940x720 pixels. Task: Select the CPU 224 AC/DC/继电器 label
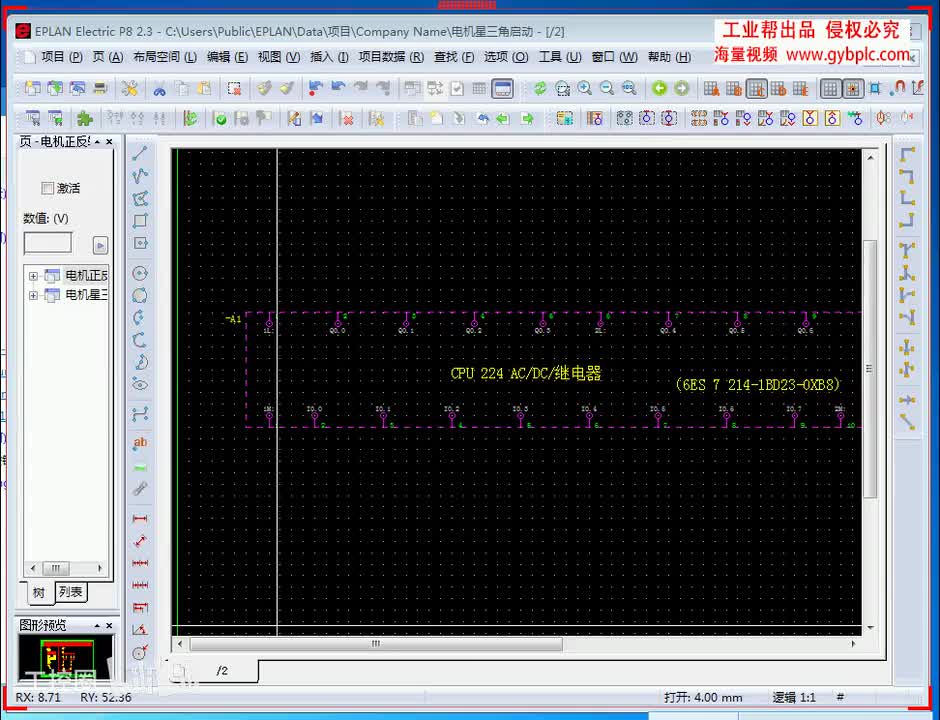pos(526,373)
